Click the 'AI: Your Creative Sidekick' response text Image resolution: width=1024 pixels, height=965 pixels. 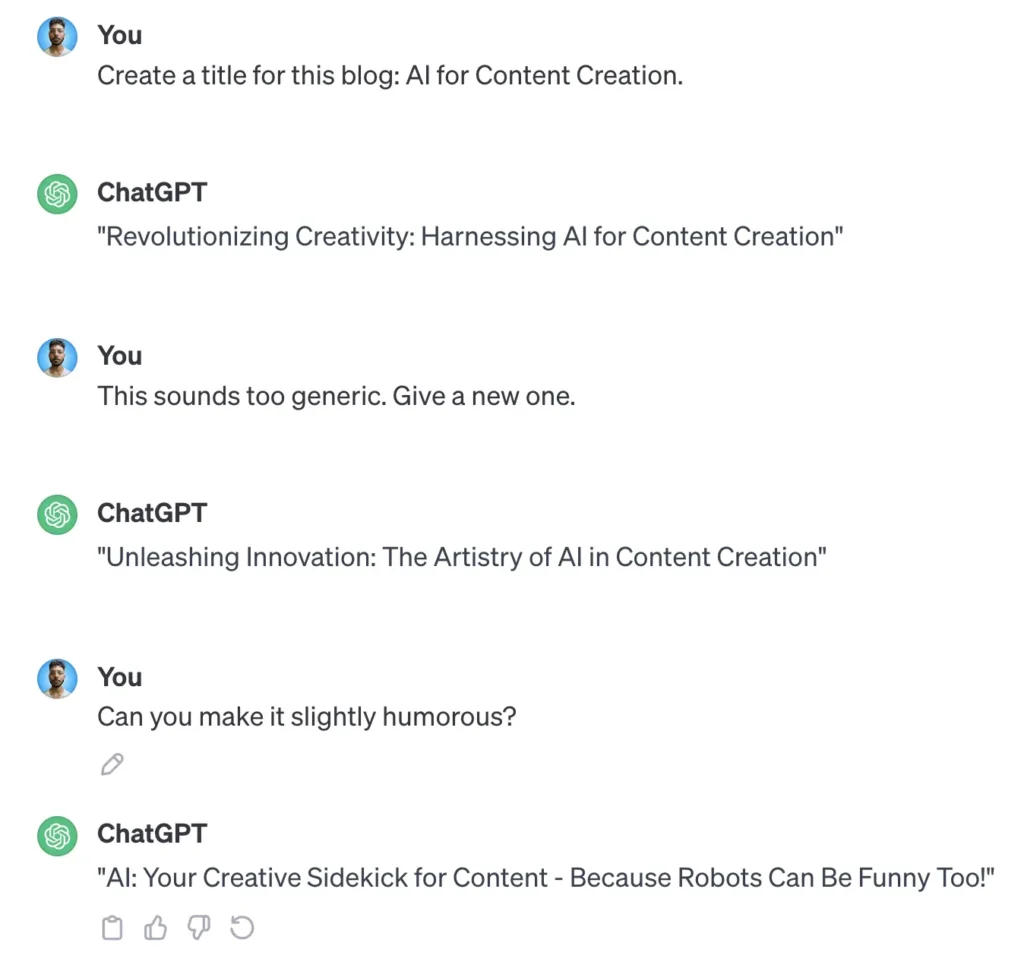(x=545, y=878)
